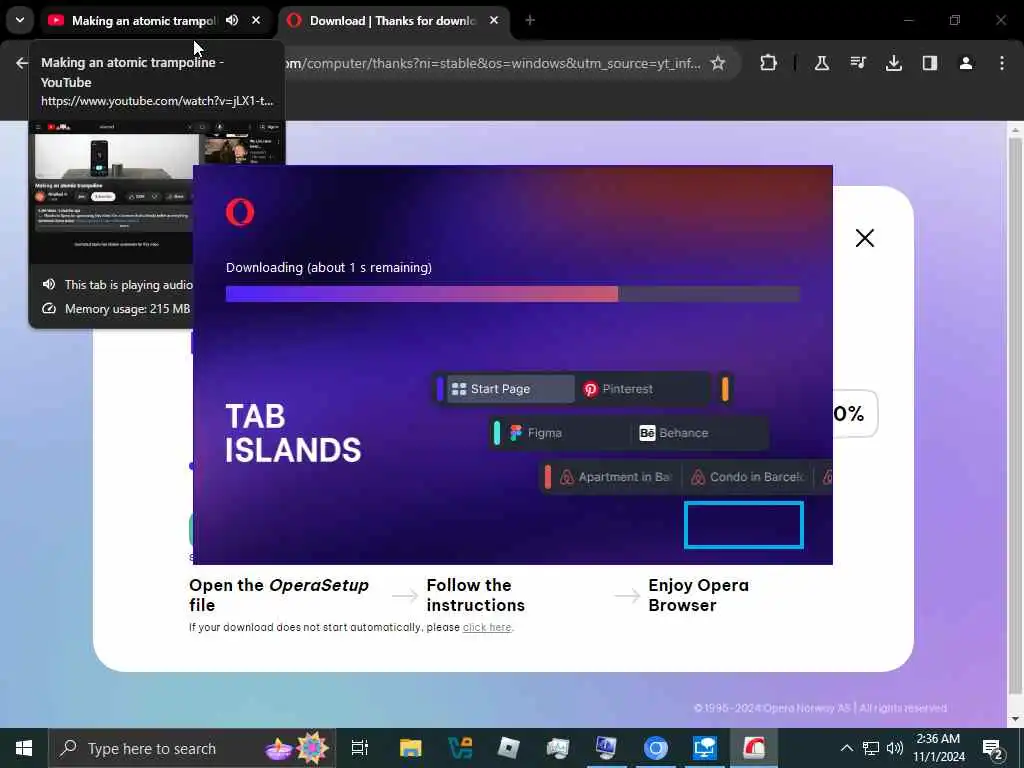This screenshot has width=1024, height=768.
Task: Close the web page dialog with X
Action: click(x=865, y=238)
